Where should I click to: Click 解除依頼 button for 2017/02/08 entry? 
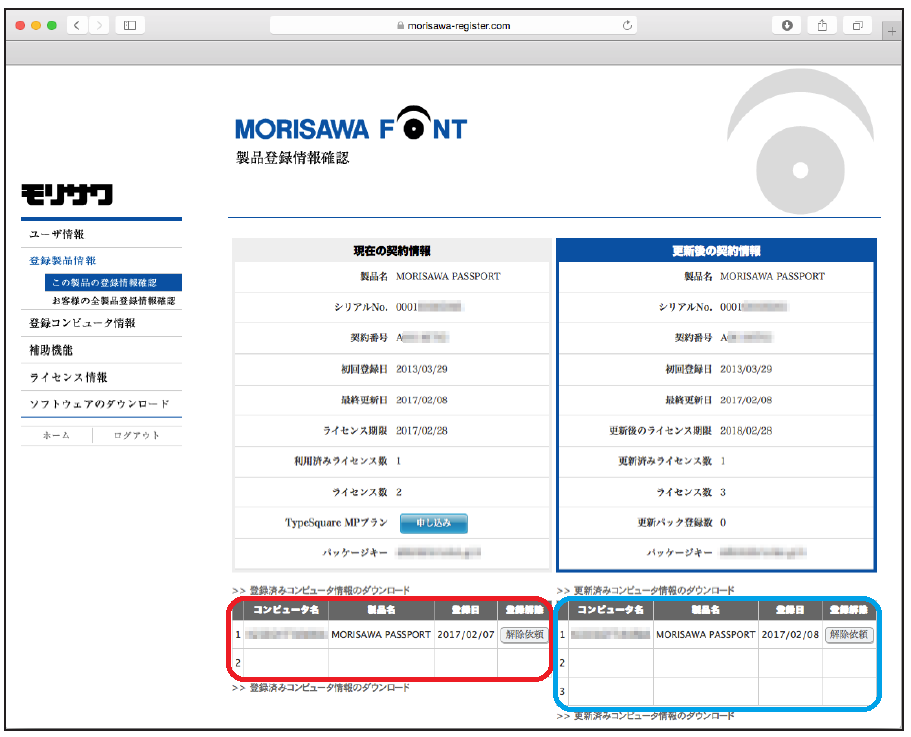point(849,634)
